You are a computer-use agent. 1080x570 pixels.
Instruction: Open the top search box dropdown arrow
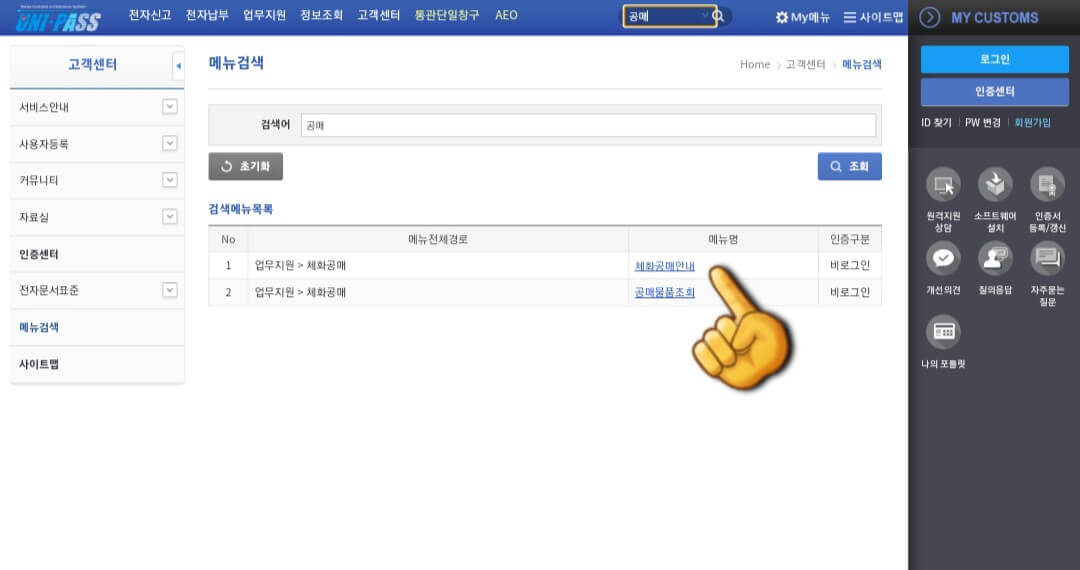(x=705, y=15)
